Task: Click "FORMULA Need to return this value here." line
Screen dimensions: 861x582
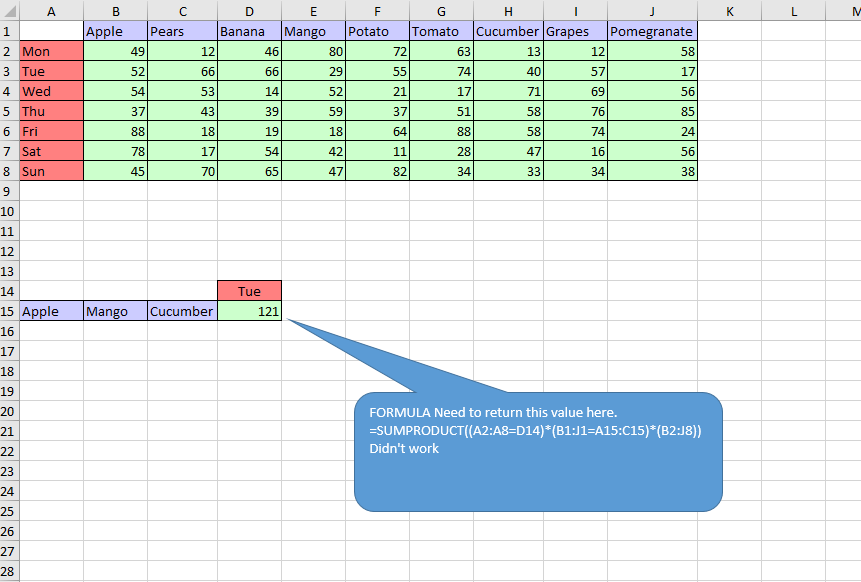Action: (x=493, y=412)
